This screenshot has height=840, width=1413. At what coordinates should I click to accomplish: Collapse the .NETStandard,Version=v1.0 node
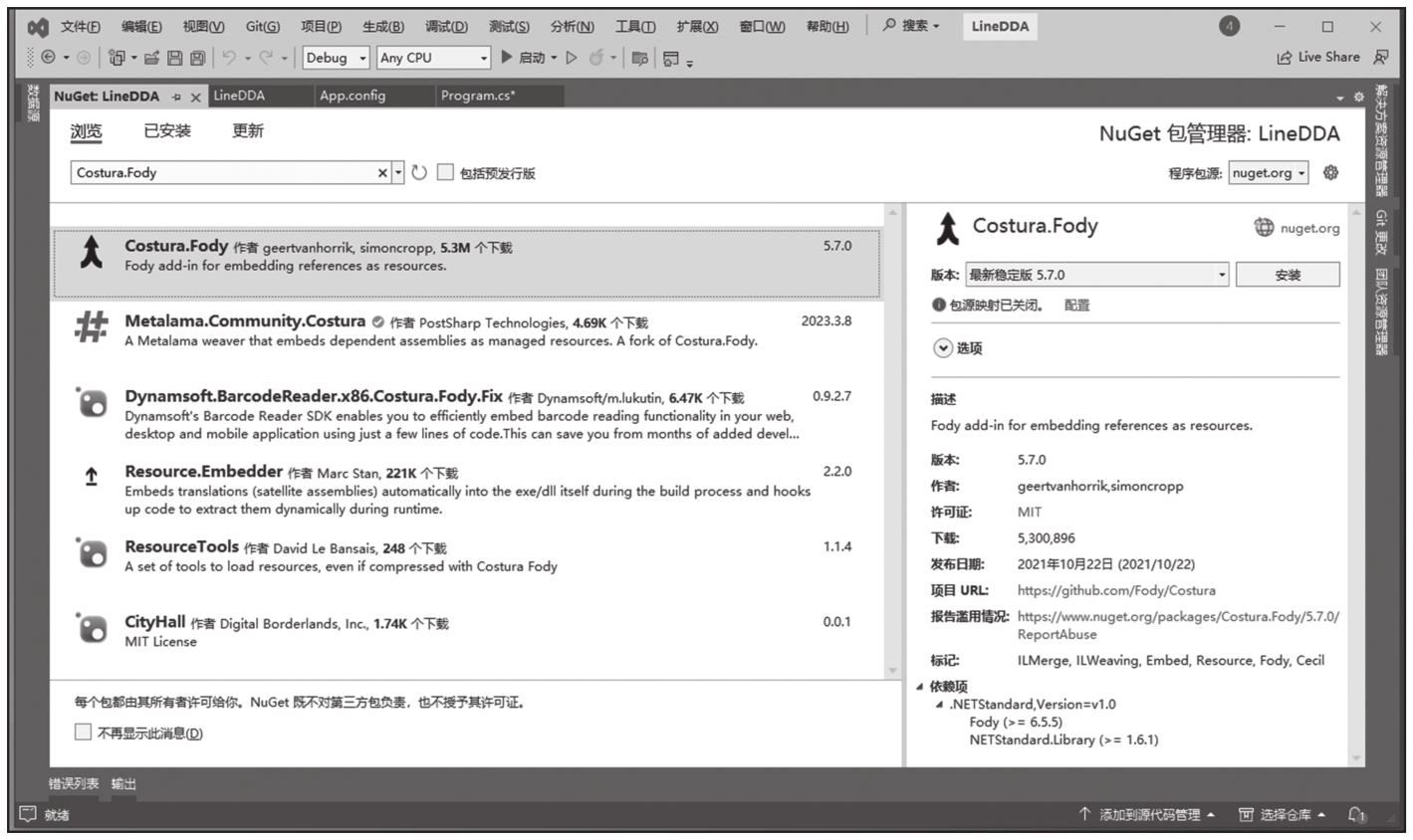click(939, 704)
